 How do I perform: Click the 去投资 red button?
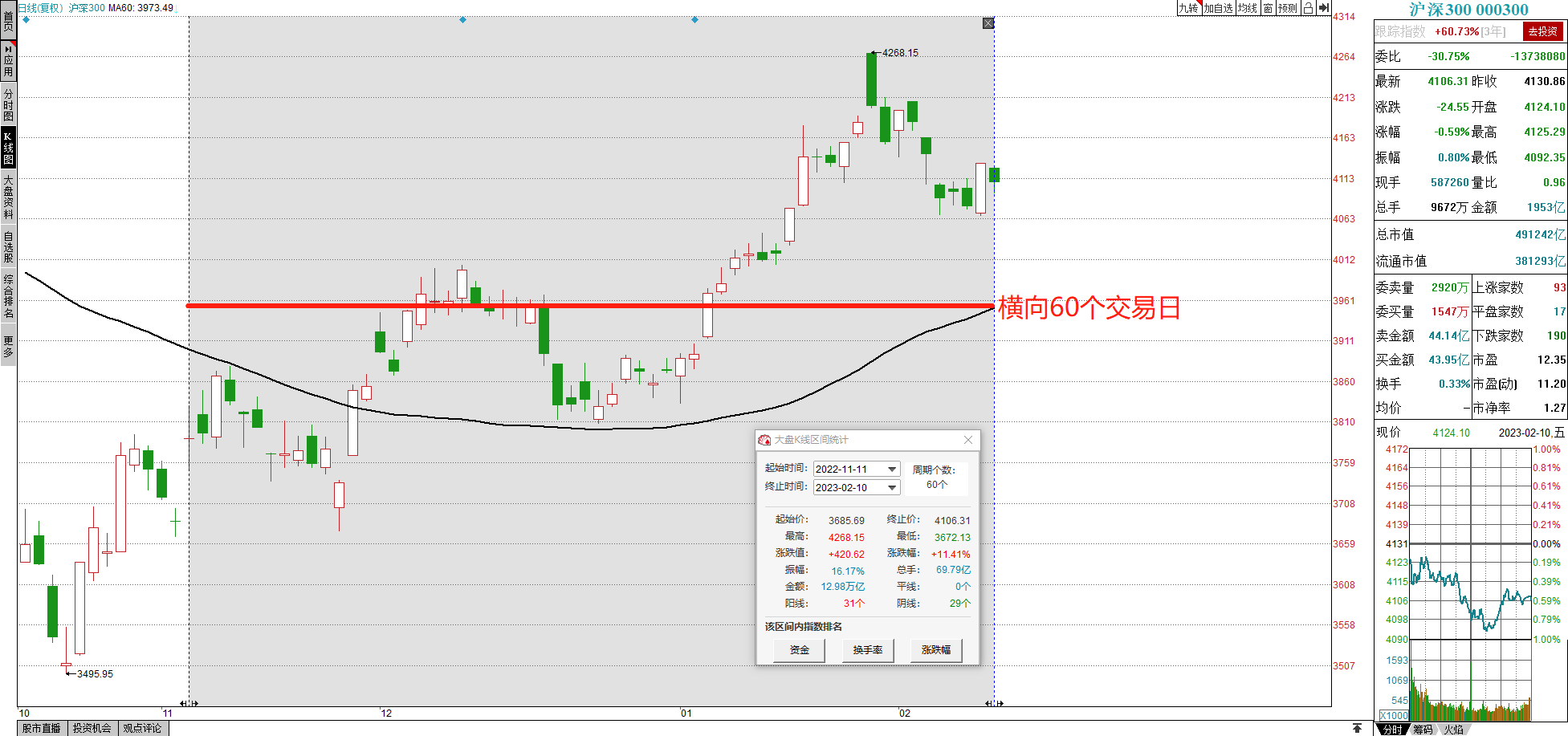tap(1542, 31)
